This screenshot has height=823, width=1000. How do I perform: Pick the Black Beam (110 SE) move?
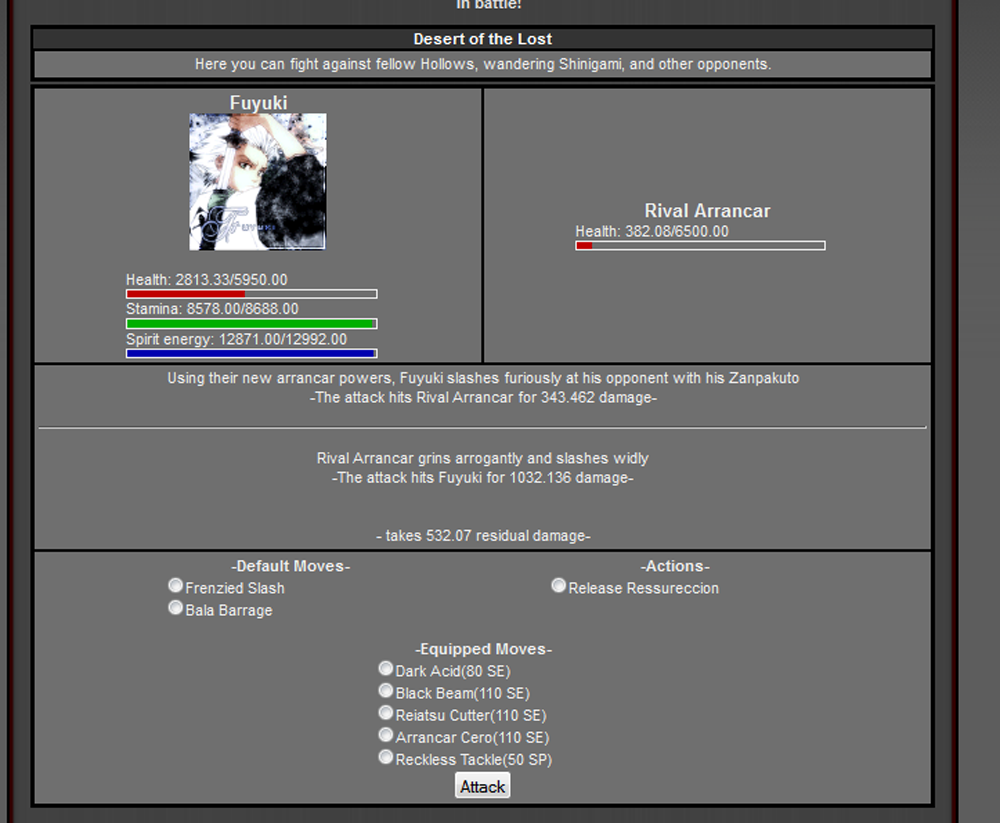(x=385, y=690)
